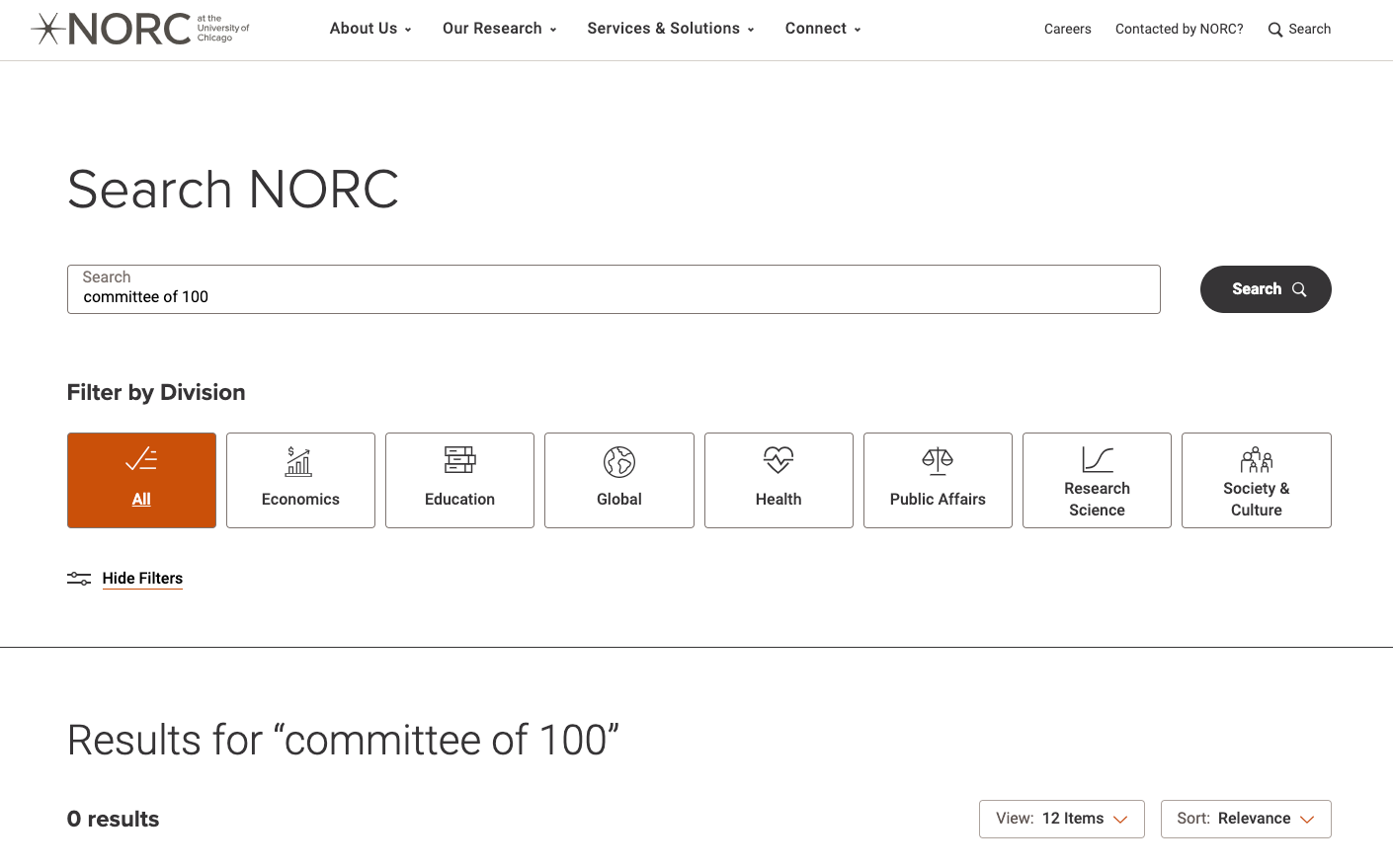
Task: Filter by Health division
Action: [x=778, y=480]
